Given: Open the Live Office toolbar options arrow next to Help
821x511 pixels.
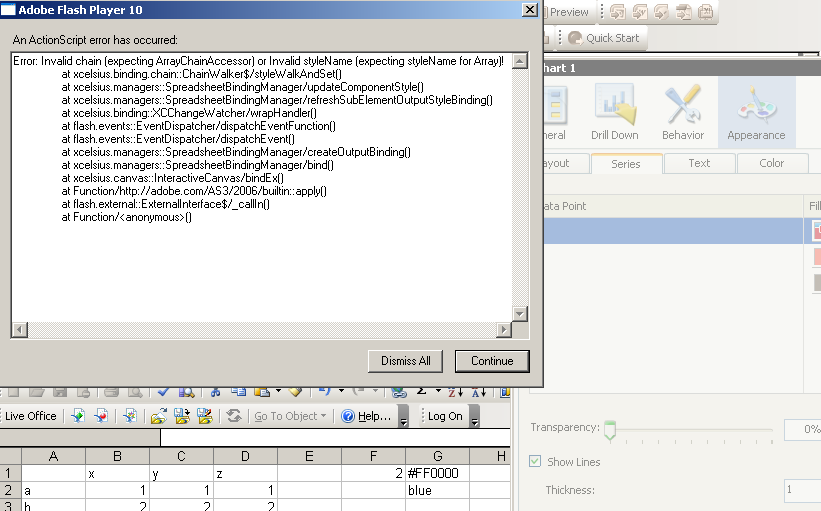Looking at the screenshot, I should click(x=403, y=417).
